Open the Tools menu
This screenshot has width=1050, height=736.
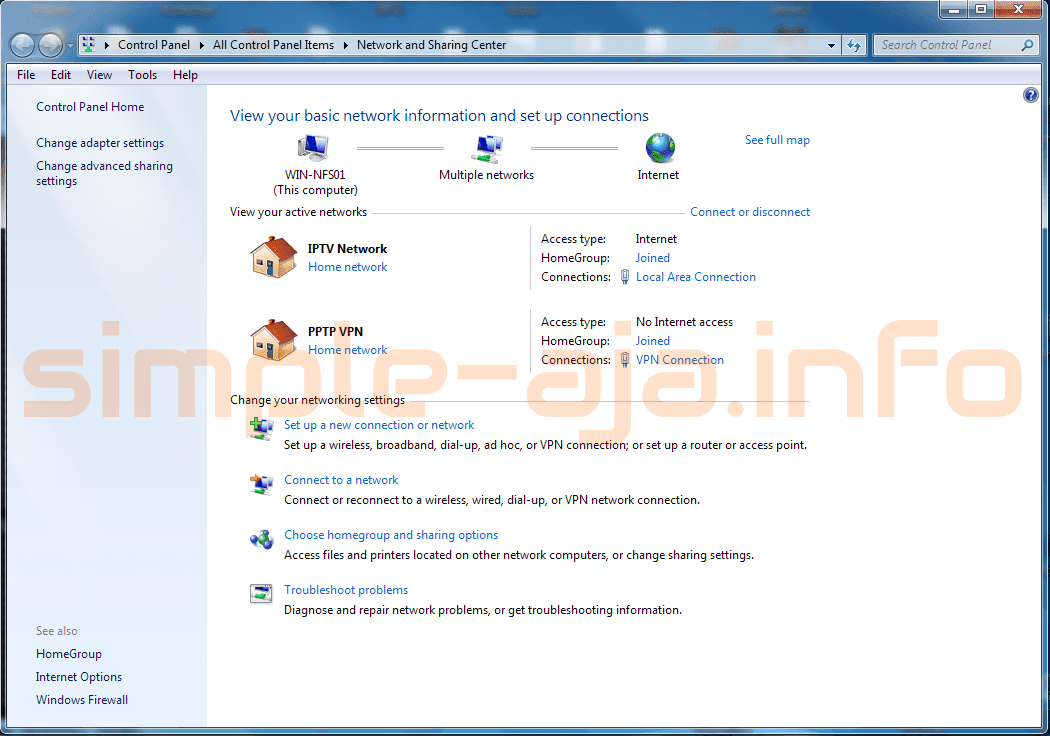[143, 75]
